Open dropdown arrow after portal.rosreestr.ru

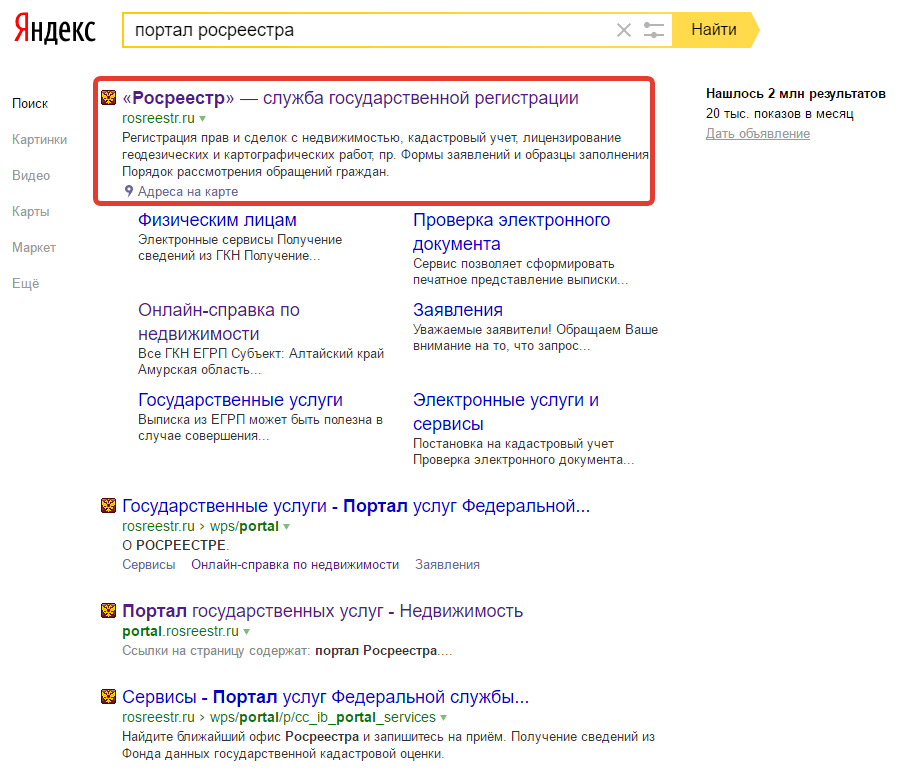click(246, 632)
